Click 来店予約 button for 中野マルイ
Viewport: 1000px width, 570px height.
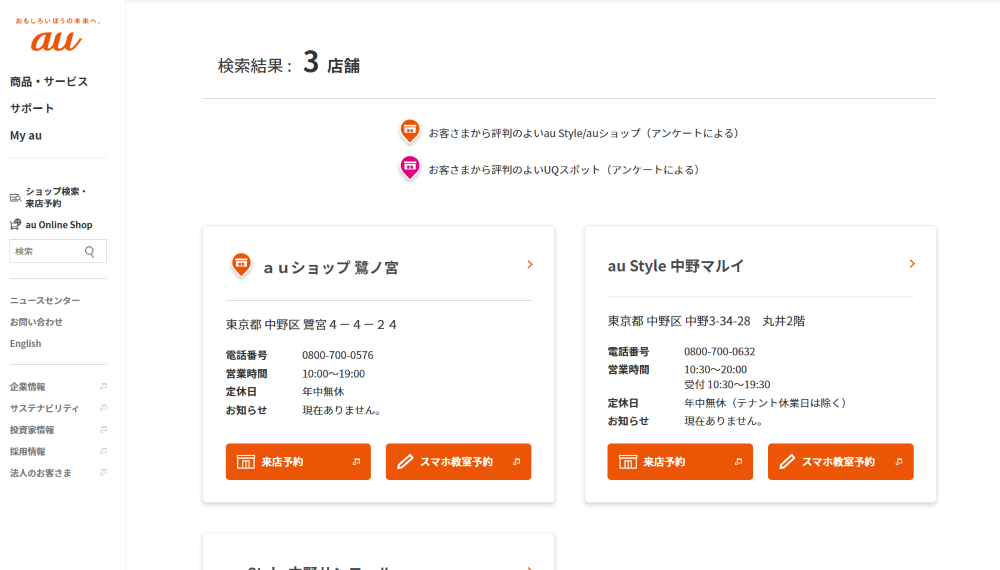tap(680, 462)
